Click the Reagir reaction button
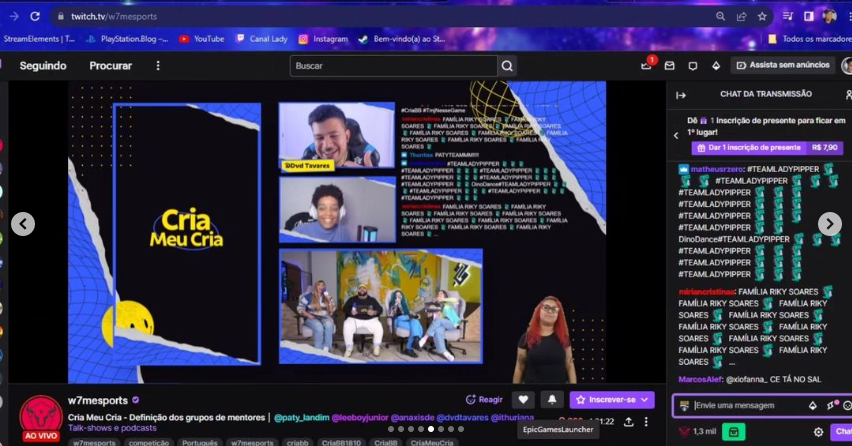 tap(484, 400)
